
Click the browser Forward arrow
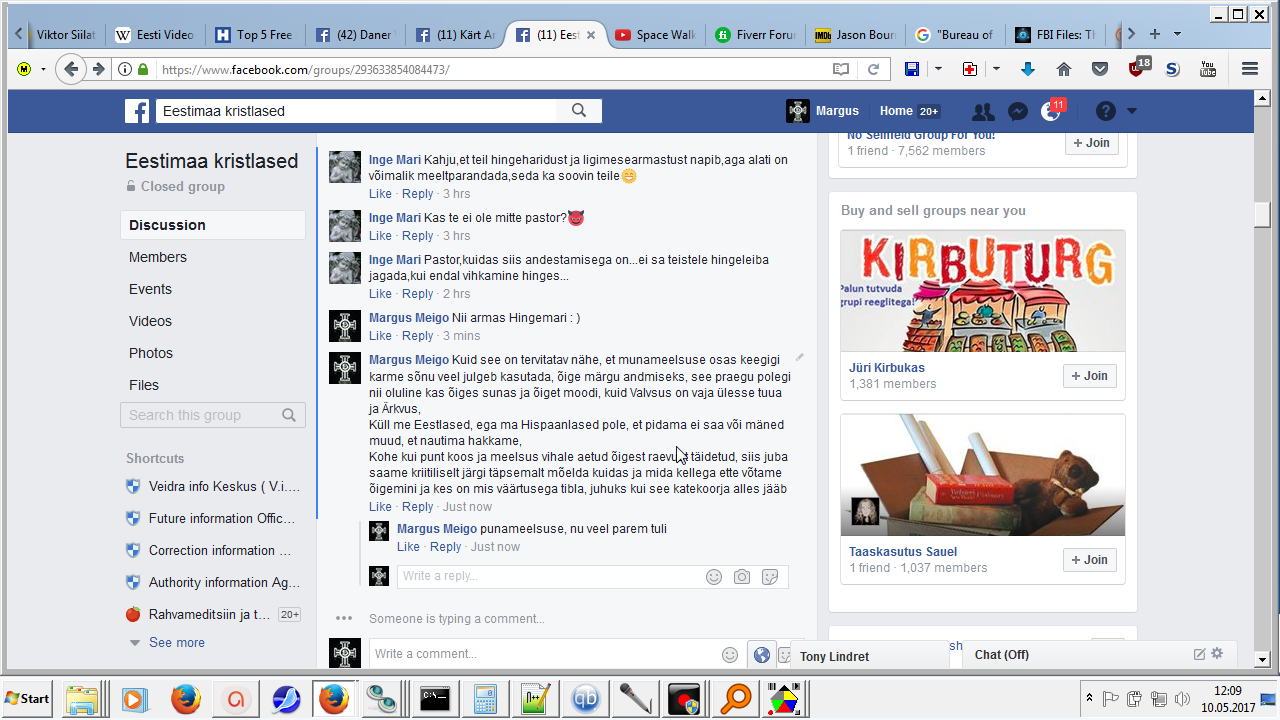pos(98,69)
